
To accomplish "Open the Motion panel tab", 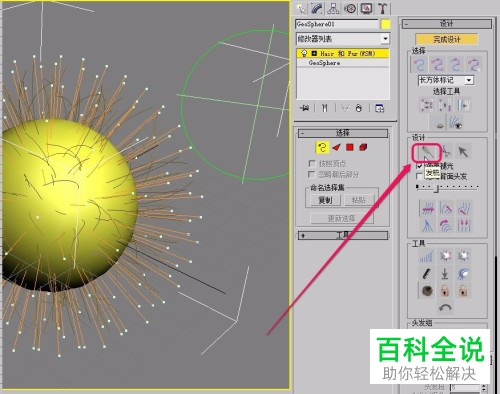I will [x=350, y=8].
